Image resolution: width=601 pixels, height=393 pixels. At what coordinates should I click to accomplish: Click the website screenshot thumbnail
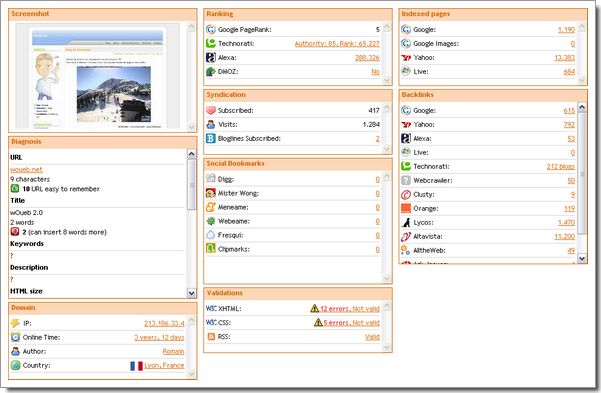pyautogui.click(x=97, y=76)
